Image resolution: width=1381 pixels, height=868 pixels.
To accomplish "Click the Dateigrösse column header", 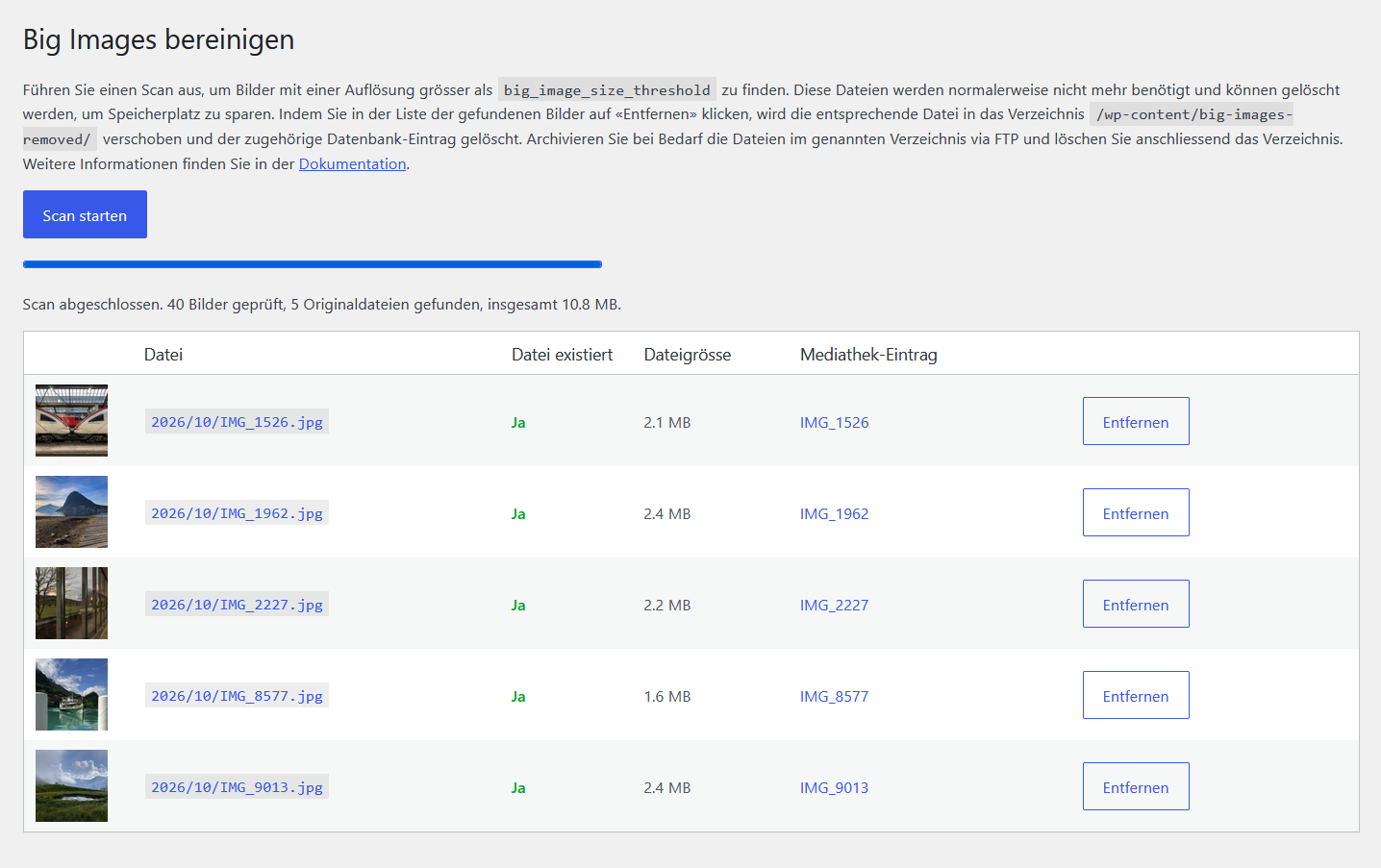I will coord(688,355).
